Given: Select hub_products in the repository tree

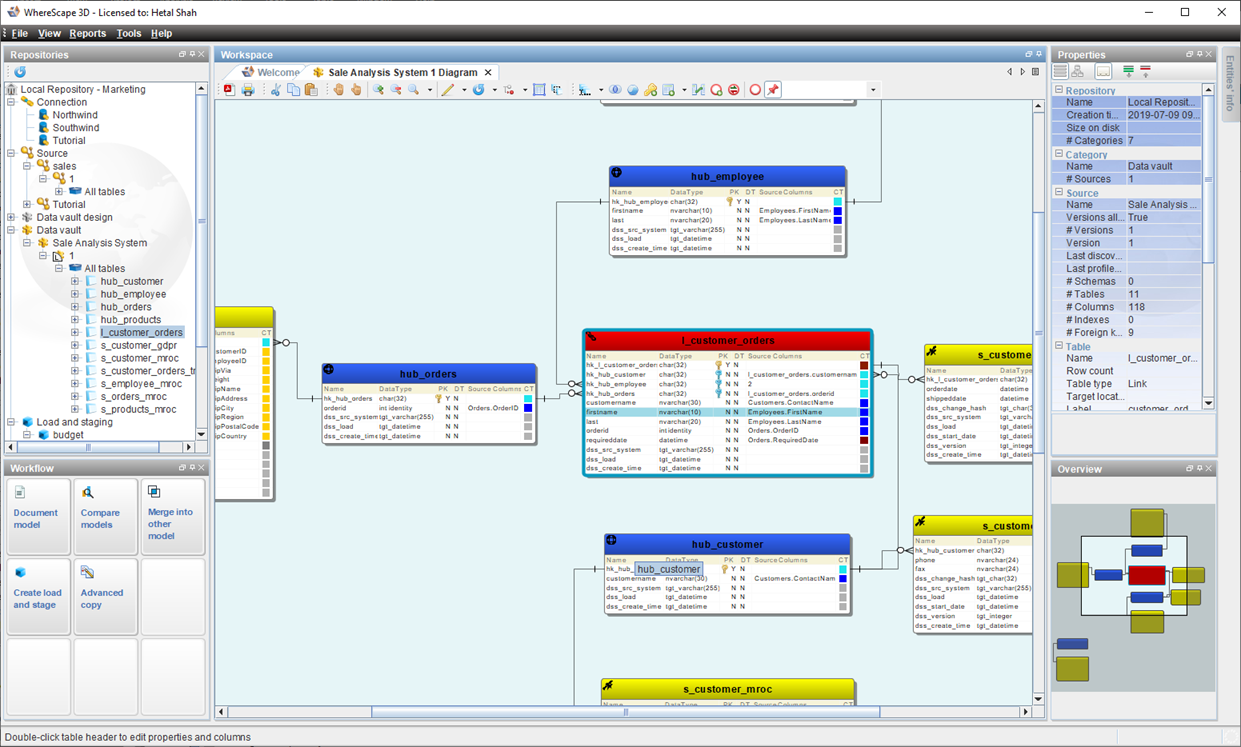Looking at the screenshot, I should 130,320.
